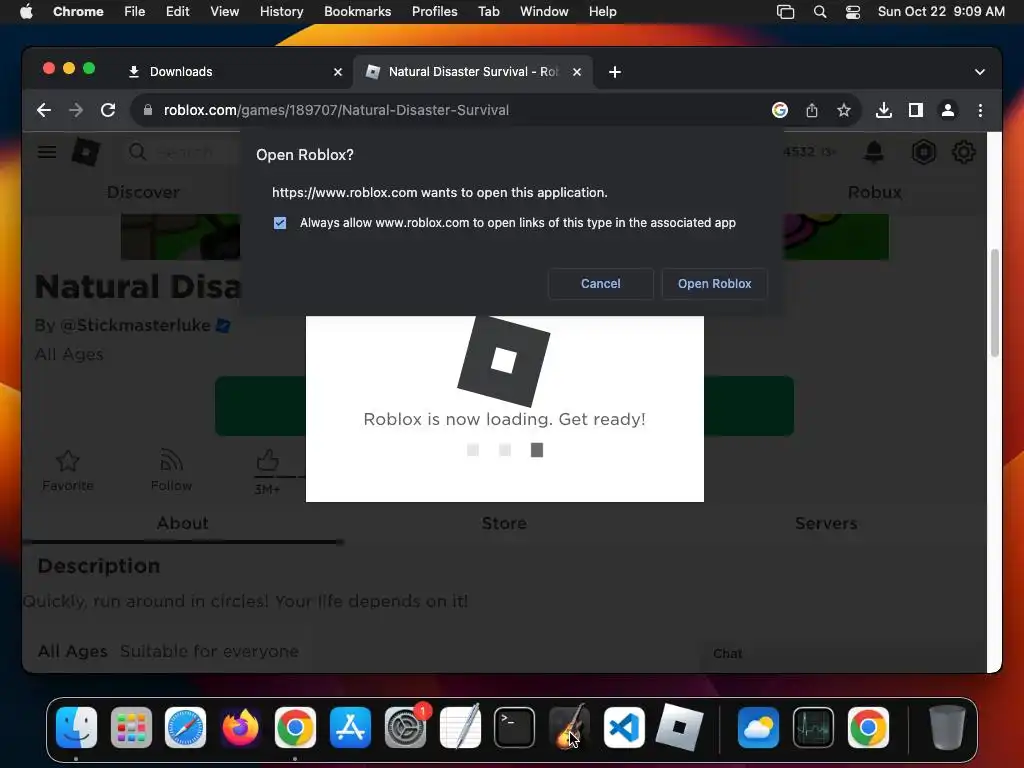Open the File menu

[135, 11]
